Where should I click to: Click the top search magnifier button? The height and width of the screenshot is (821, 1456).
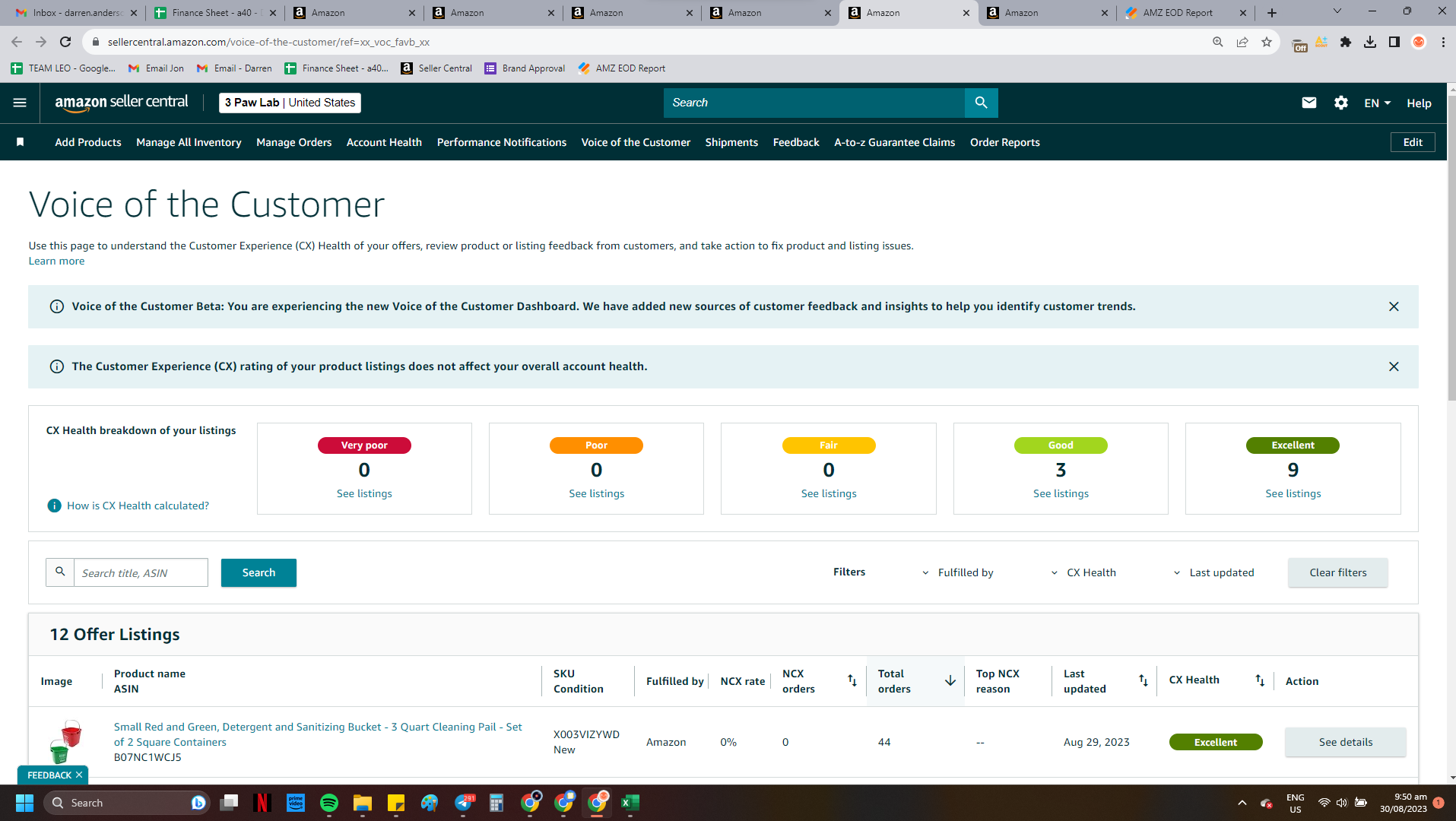point(981,103)
